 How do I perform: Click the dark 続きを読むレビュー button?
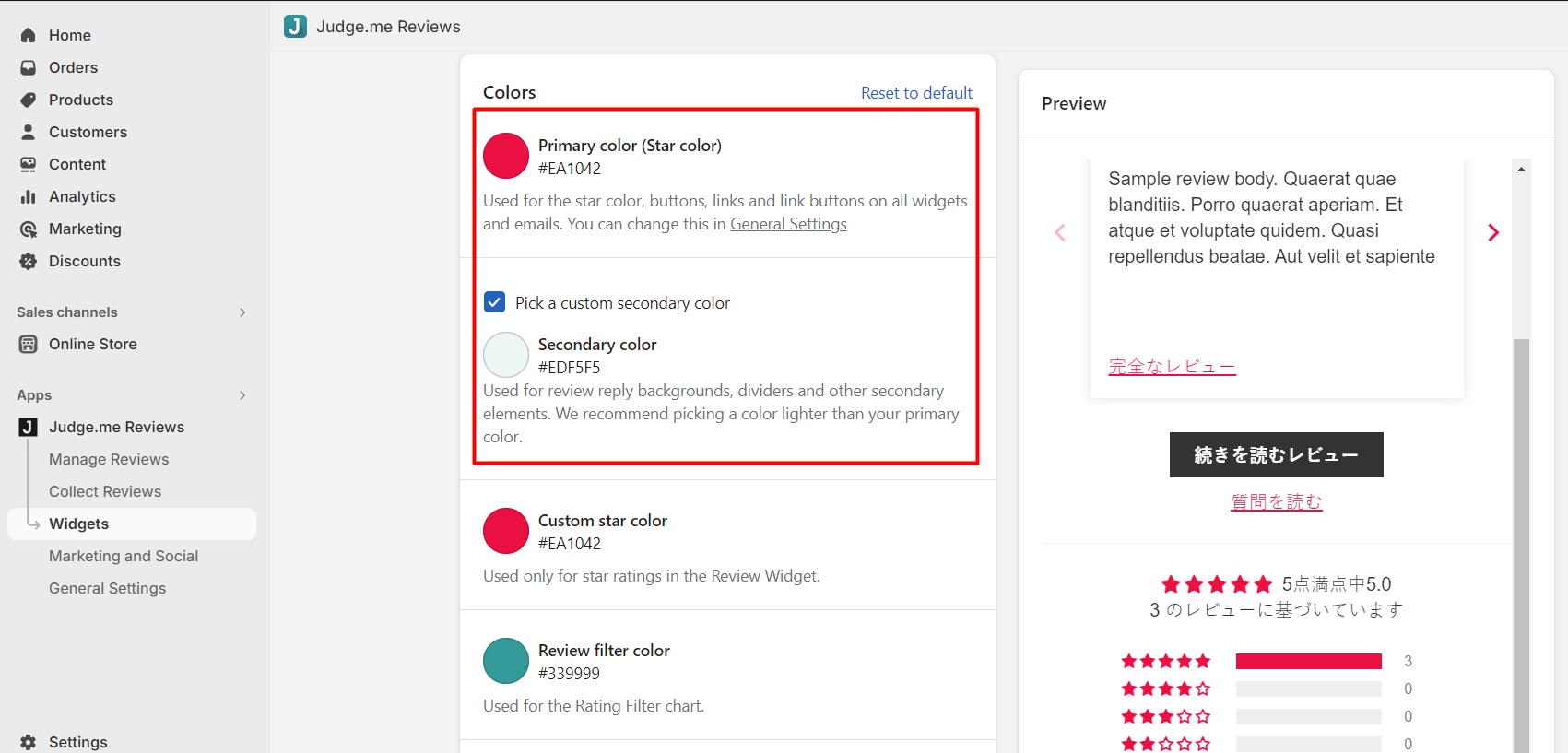tap(1276, 454)
